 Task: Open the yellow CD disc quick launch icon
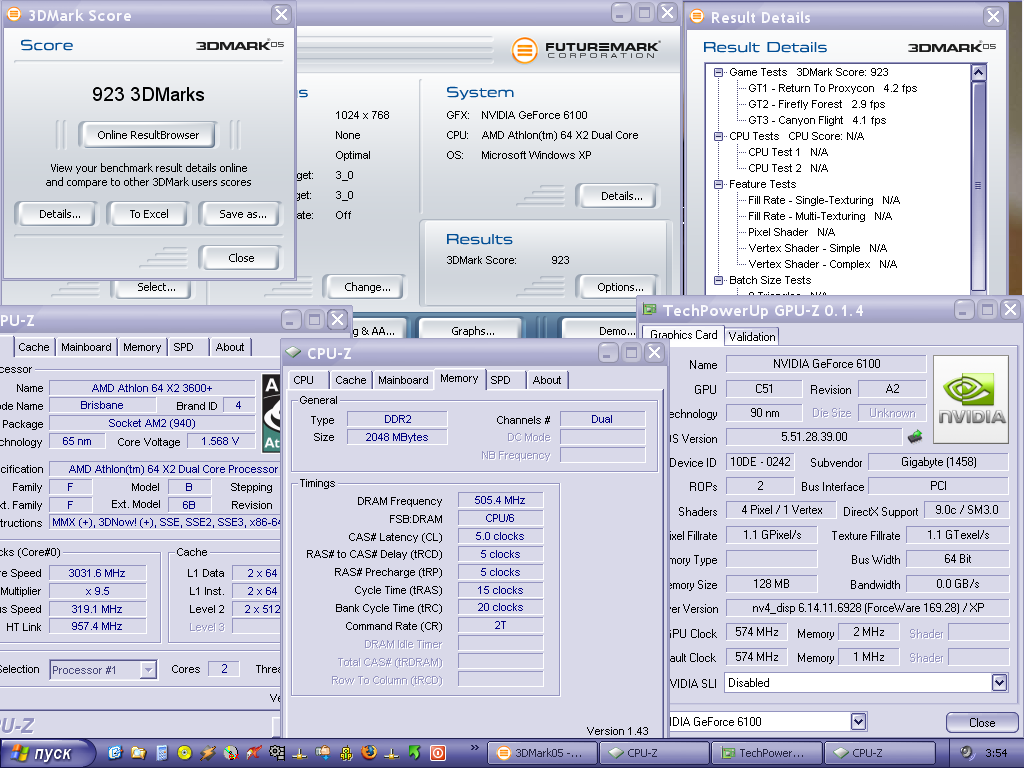184,753
